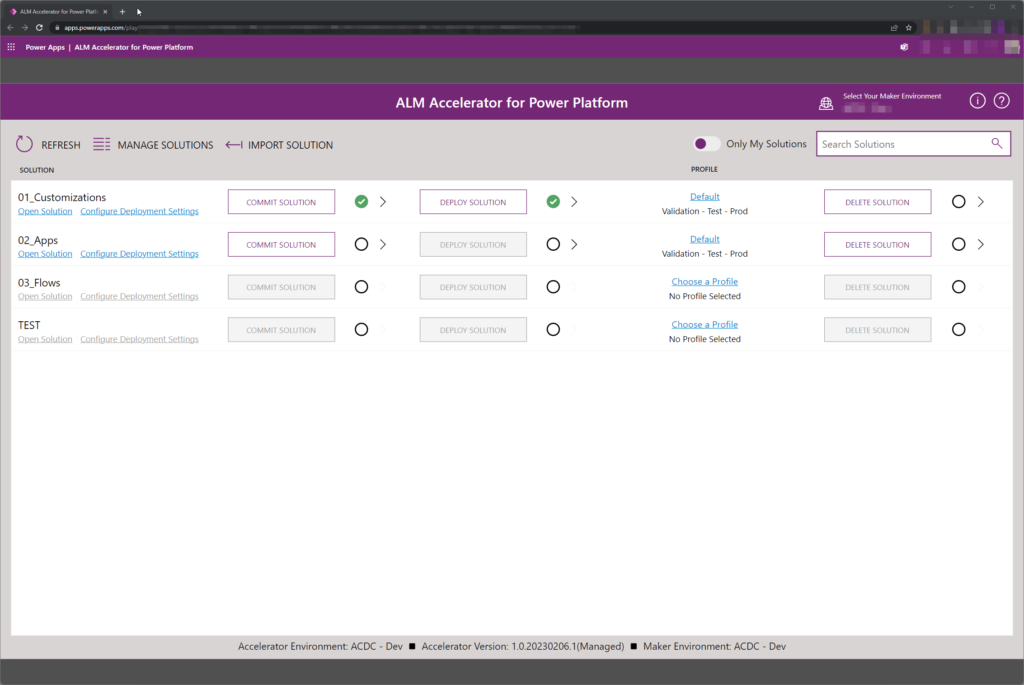
Task: Click Open Solution under 03_Flows
Action: pyautogui.click(x=45, y=296)
